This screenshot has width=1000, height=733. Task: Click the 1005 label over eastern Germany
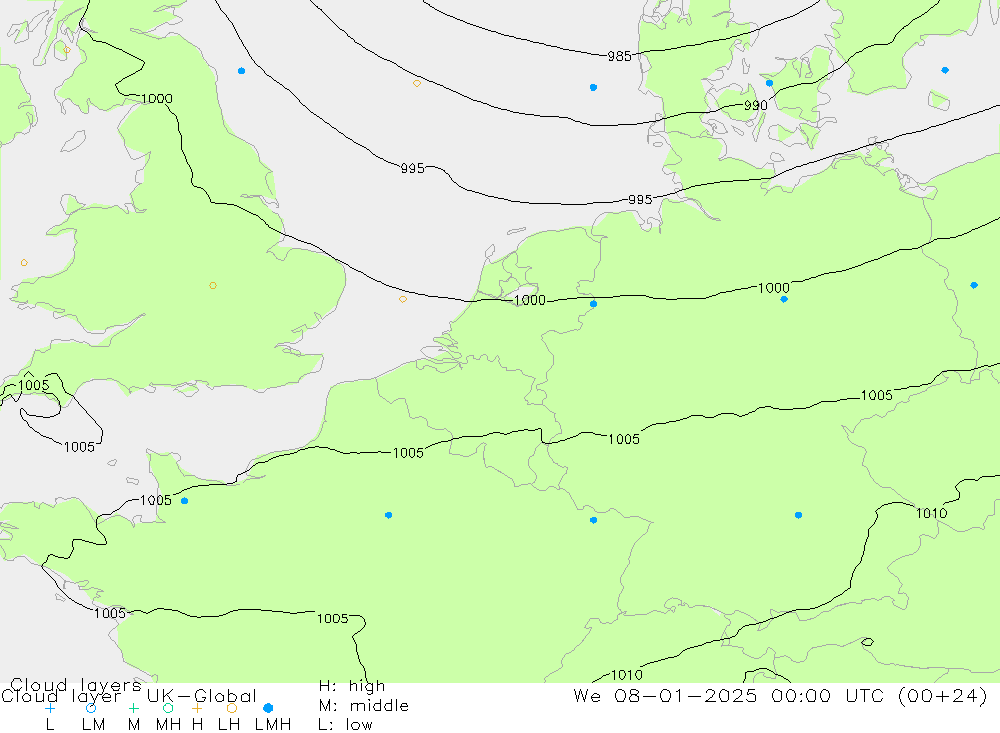tap(877, 396)
